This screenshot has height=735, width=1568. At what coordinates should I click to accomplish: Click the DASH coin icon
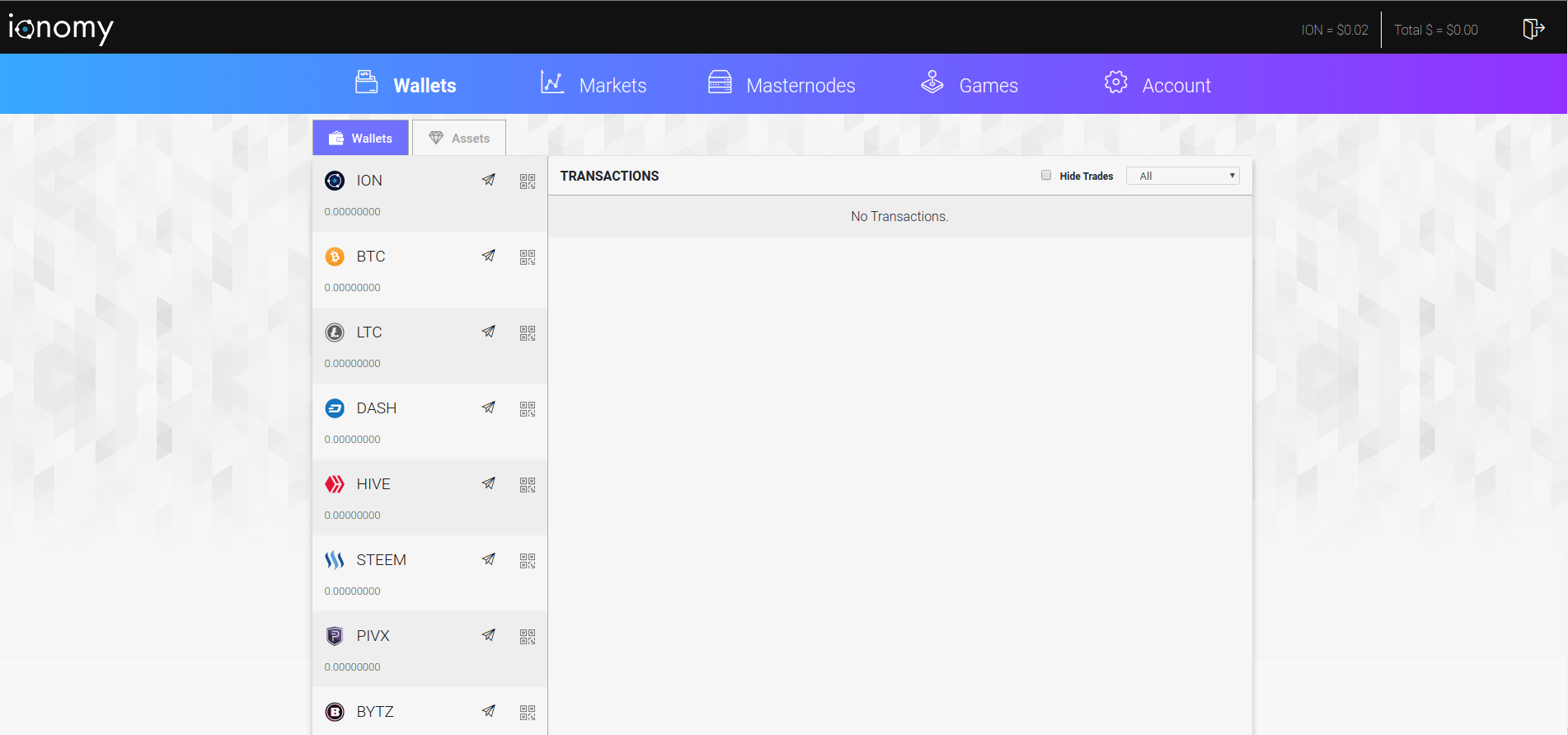[335, 408]
